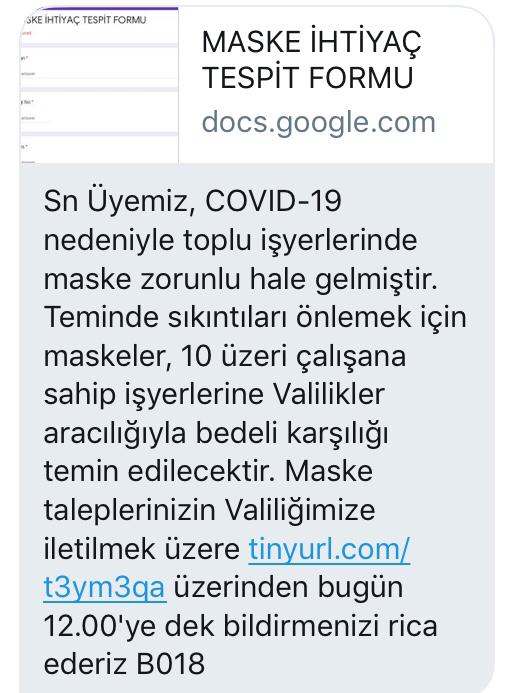Open the docs.google.com domain label
Image resolution: width=517 pixels, height=693 pixels.
[319, 122]
